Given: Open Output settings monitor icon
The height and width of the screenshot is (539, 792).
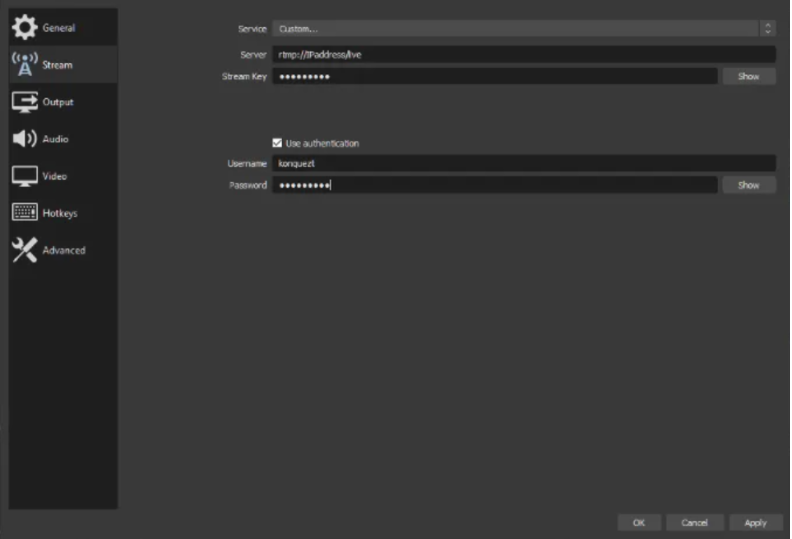Looking at the screenshot, I should [x=24, y=102].
